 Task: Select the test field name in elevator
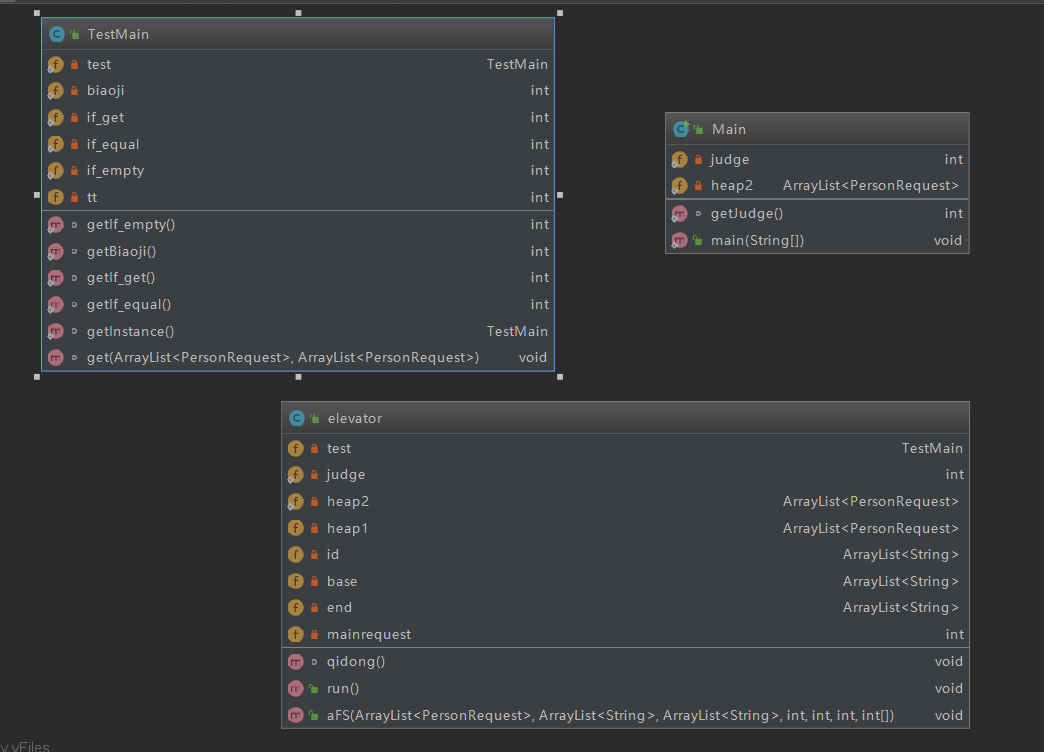(x=338, y=449)
